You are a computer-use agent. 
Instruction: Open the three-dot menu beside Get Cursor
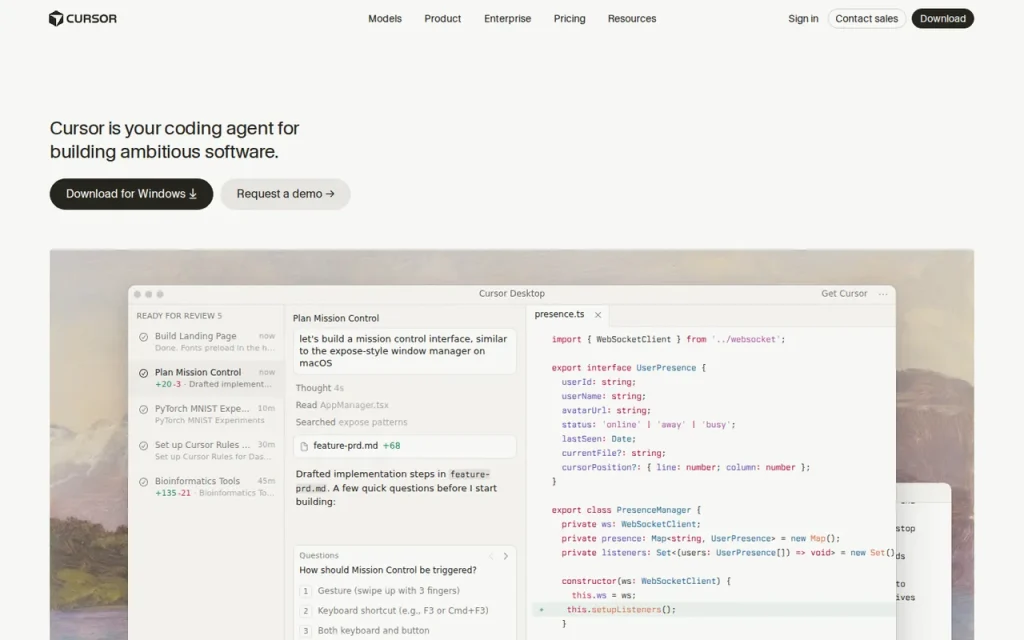click(883, 294)
